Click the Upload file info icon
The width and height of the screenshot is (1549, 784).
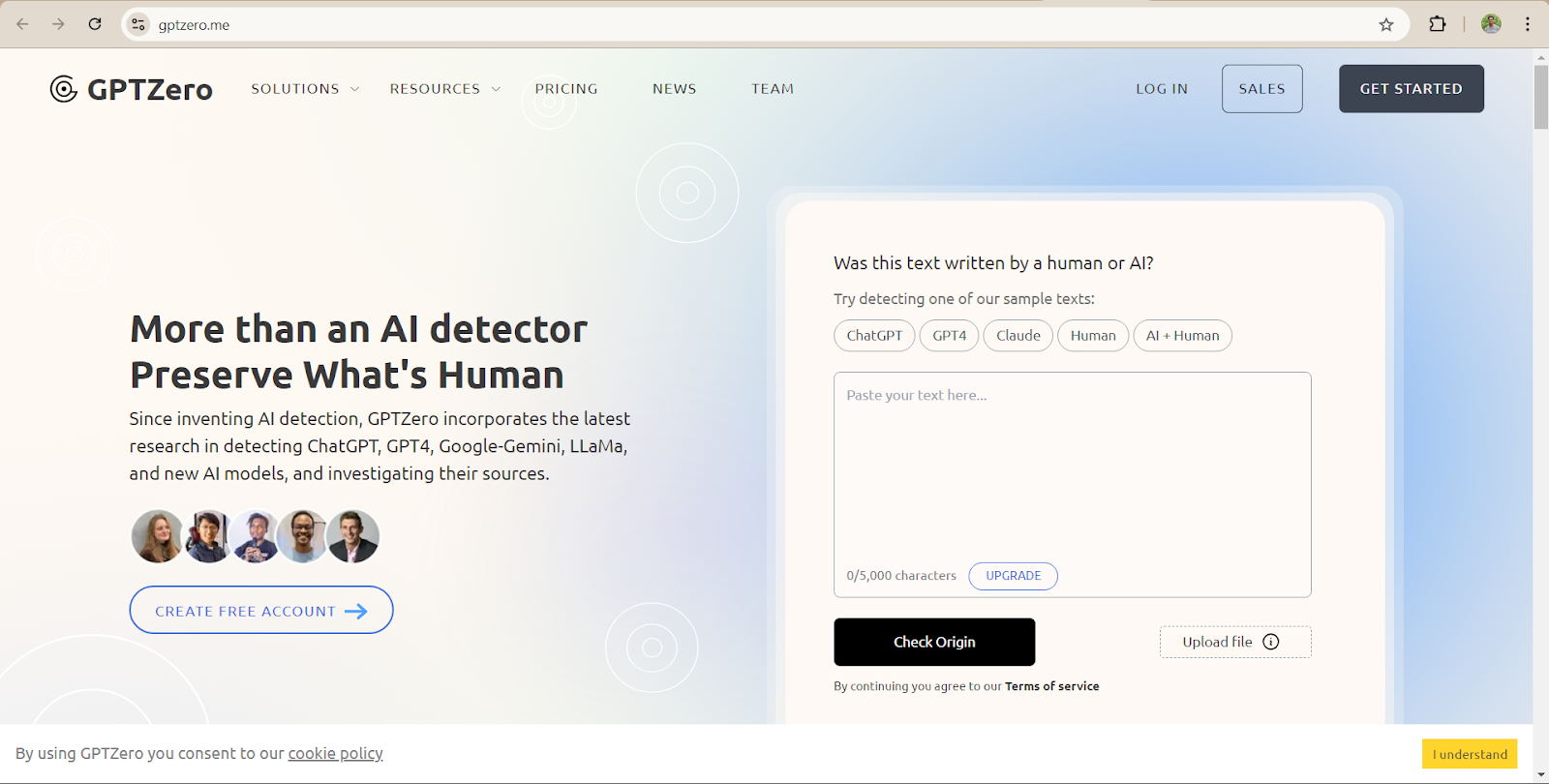coord(1271,642)
